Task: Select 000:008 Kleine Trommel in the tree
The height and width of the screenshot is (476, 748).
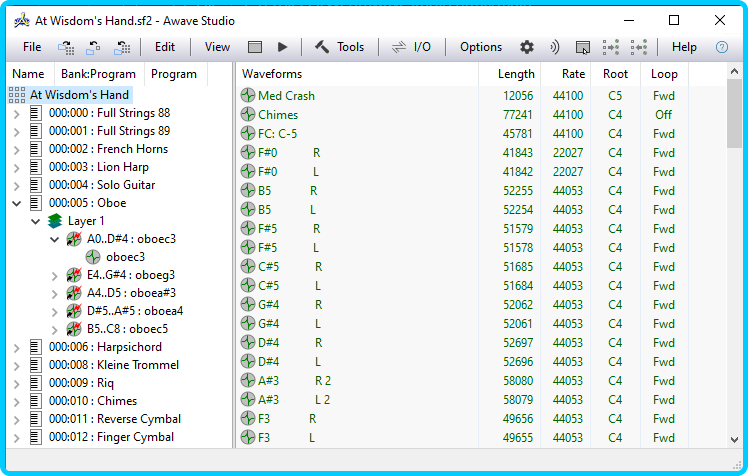Action: (114, 365)
